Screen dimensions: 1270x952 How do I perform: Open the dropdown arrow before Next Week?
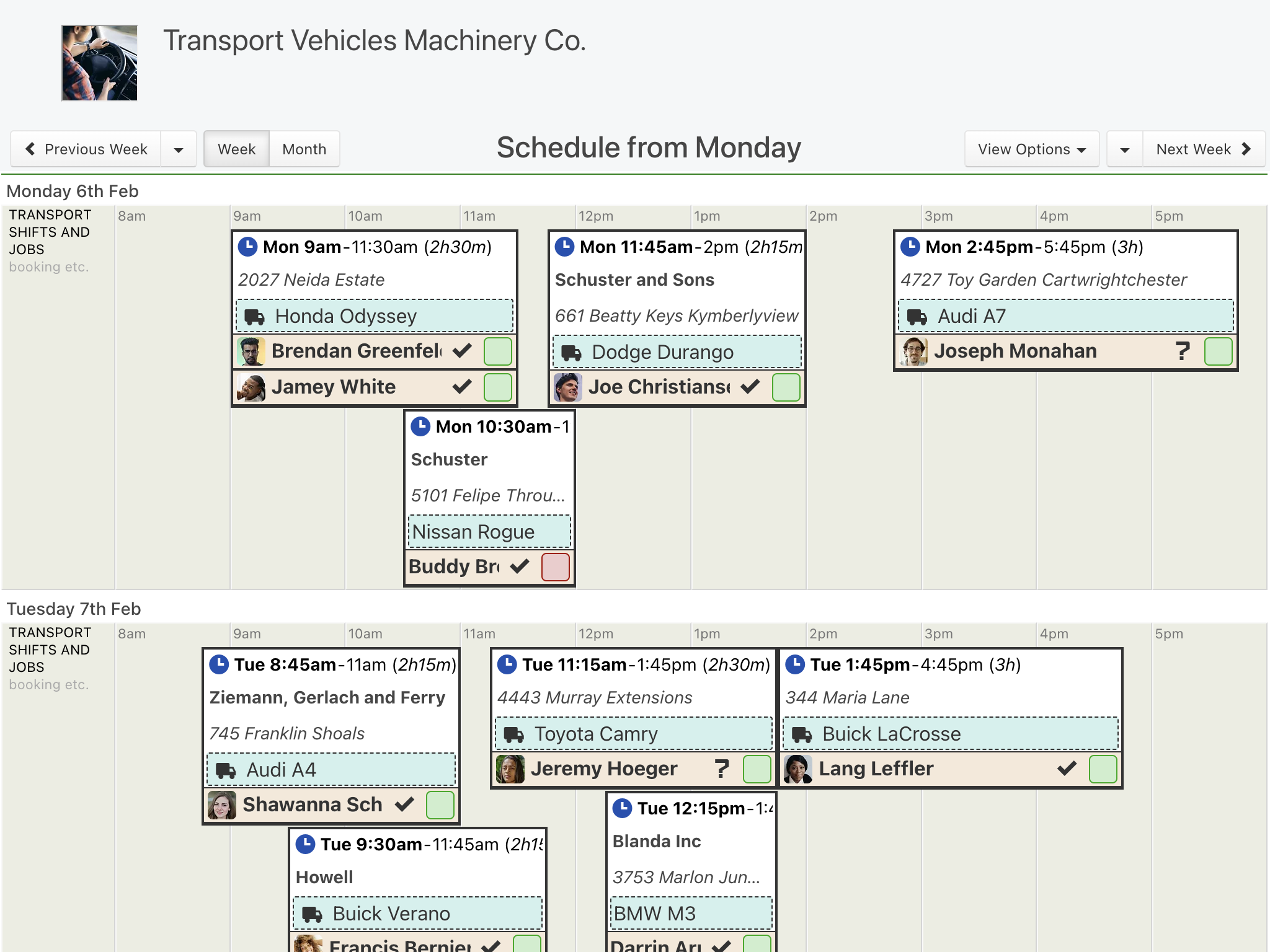coord(1125,149)
